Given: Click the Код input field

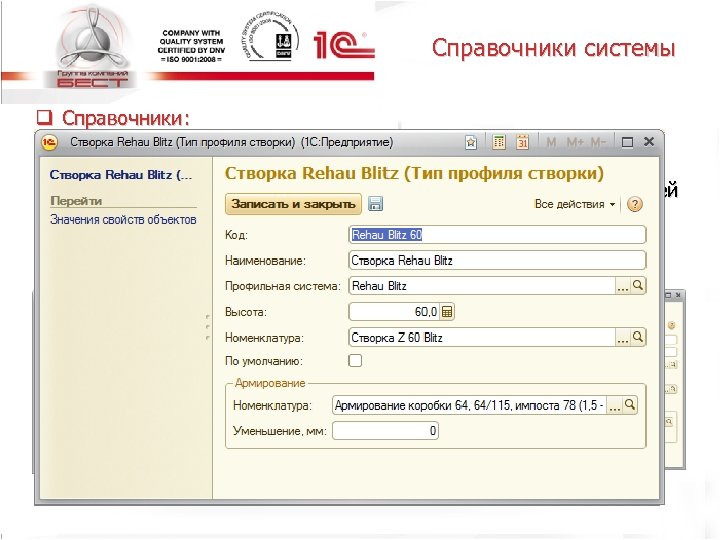Looking at the screenshot, I should point(497,235).
